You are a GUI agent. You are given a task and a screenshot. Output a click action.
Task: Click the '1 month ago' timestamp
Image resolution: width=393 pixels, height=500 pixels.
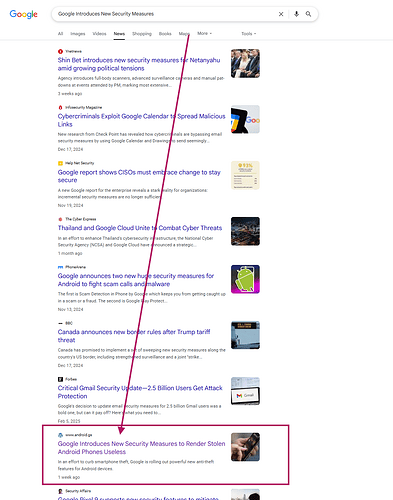point(70,253)
